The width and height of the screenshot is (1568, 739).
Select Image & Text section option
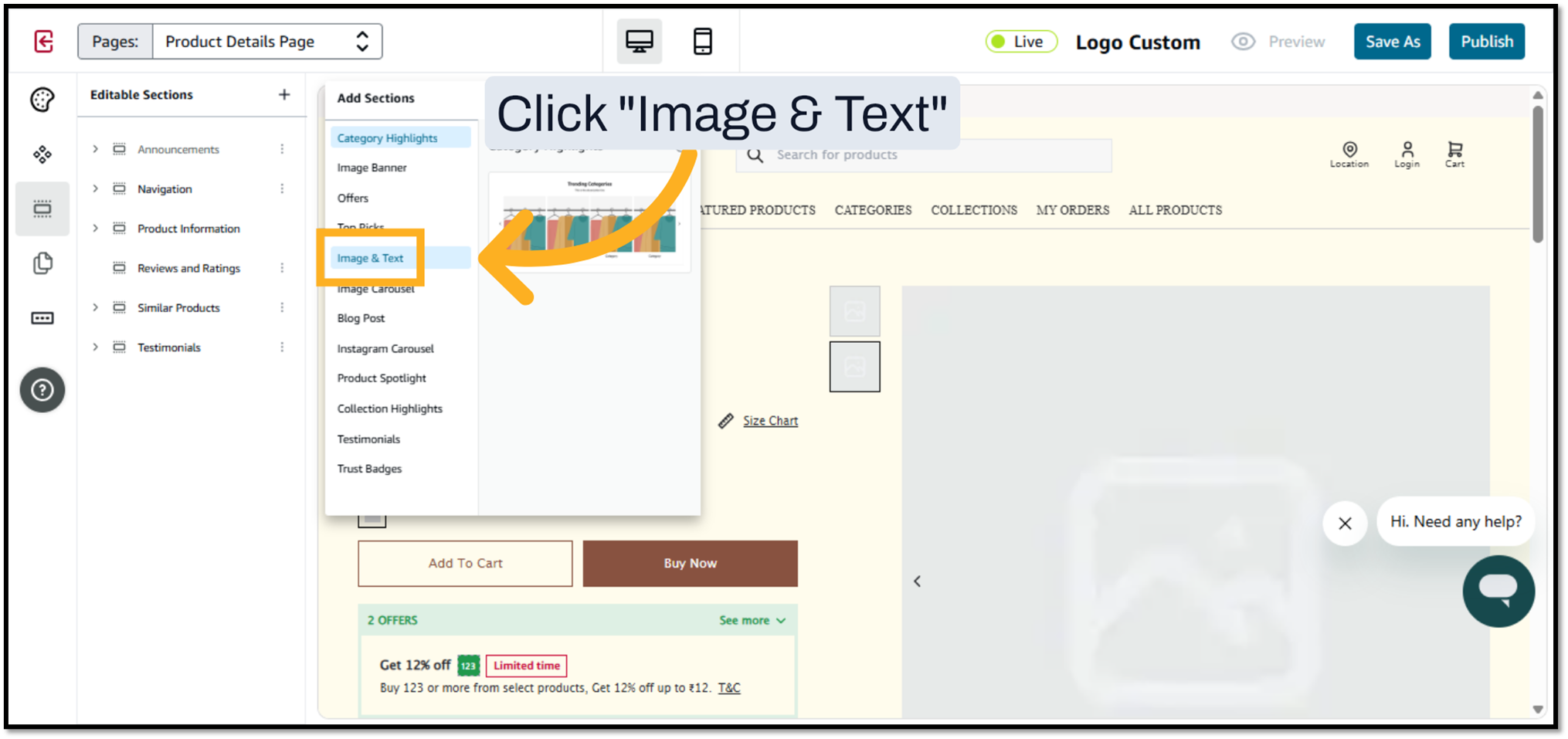pyautogui.click(x=371, y=258)
